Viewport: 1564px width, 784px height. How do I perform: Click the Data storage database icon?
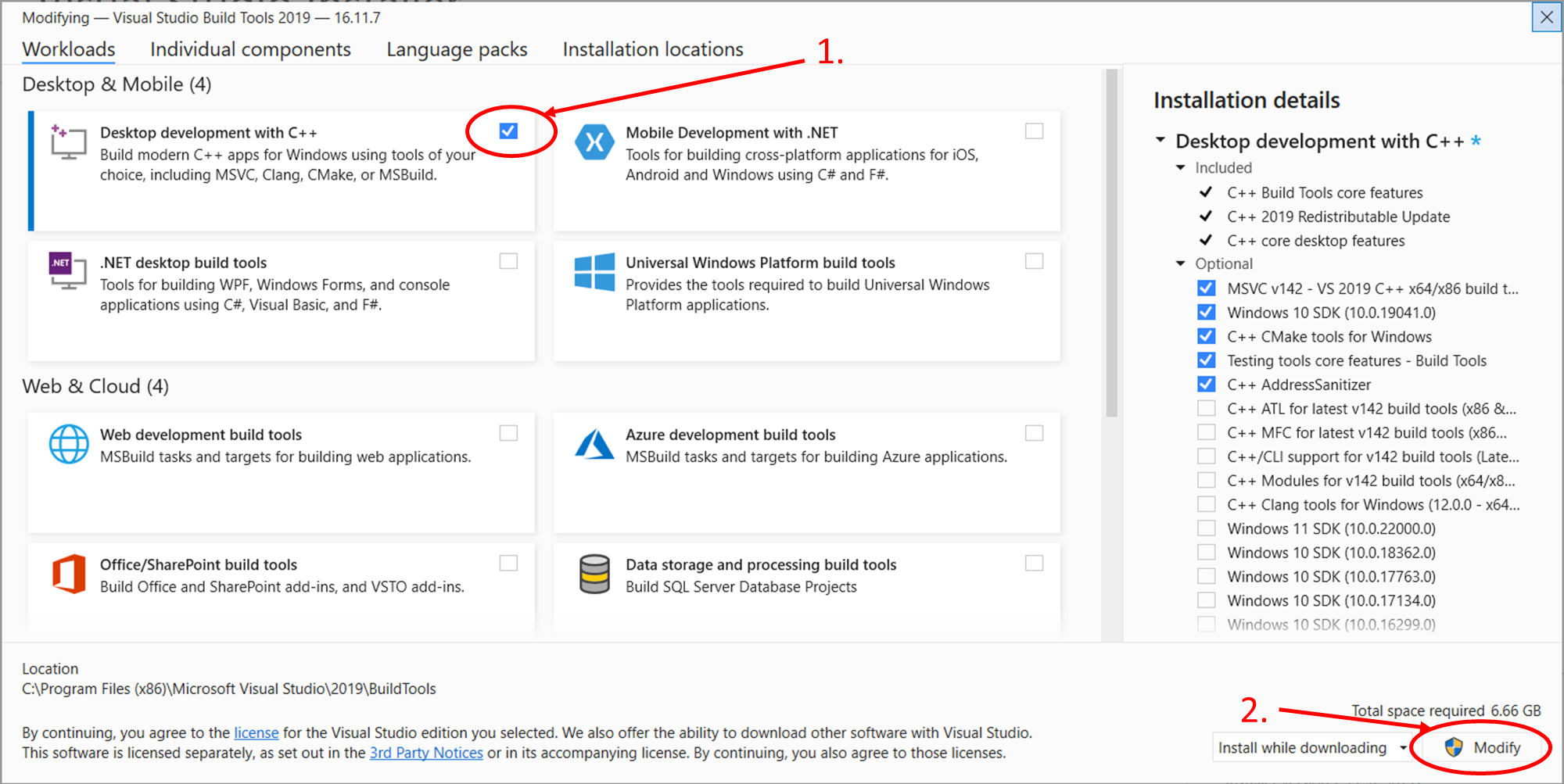click(x=594, y=574)
